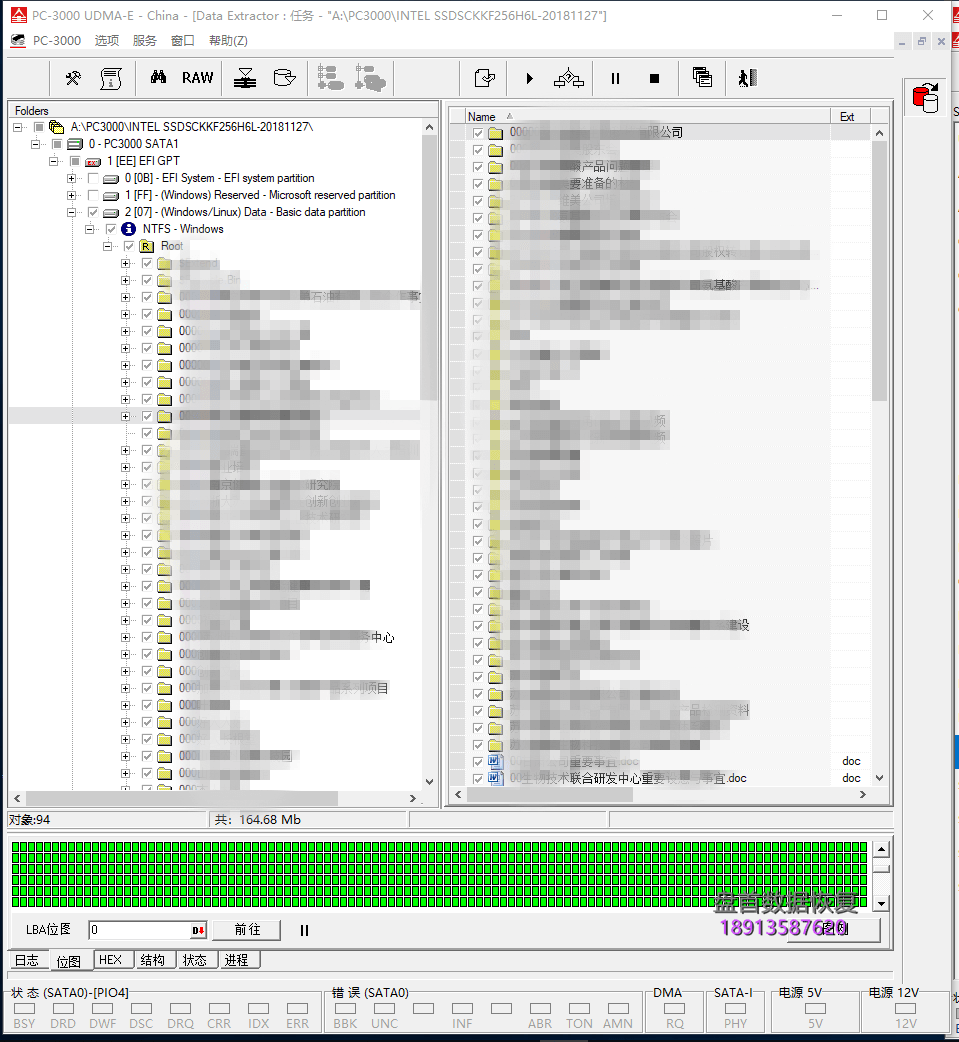Expand the first folder under Root

(x=125, y=263)
